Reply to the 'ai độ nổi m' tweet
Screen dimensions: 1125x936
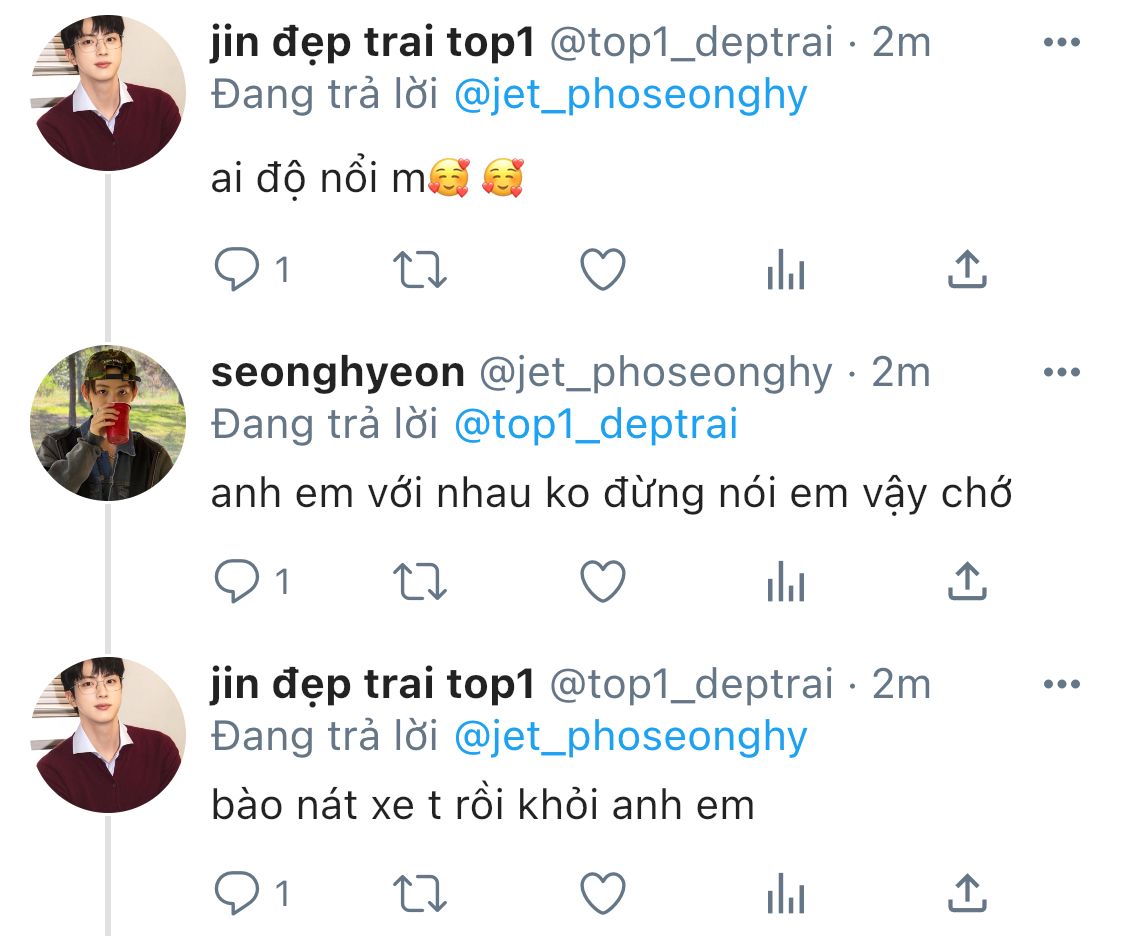pyautogui.click(x=237, y=270)
